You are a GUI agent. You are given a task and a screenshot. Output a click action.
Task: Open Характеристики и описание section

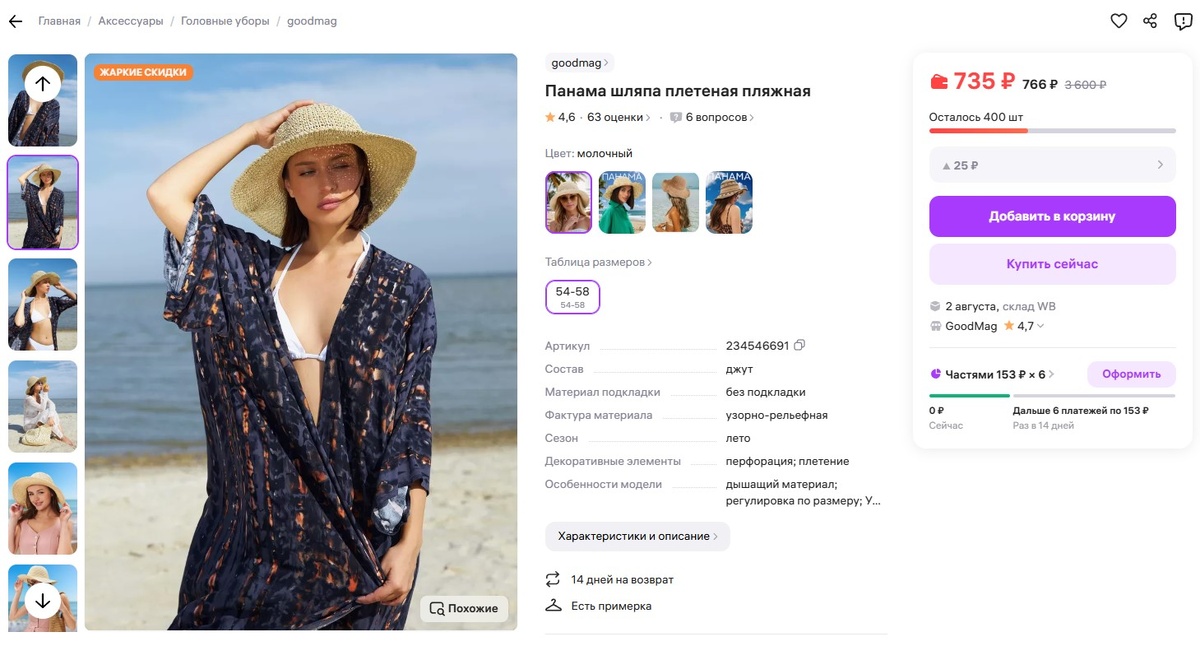(x=637, y=536)
